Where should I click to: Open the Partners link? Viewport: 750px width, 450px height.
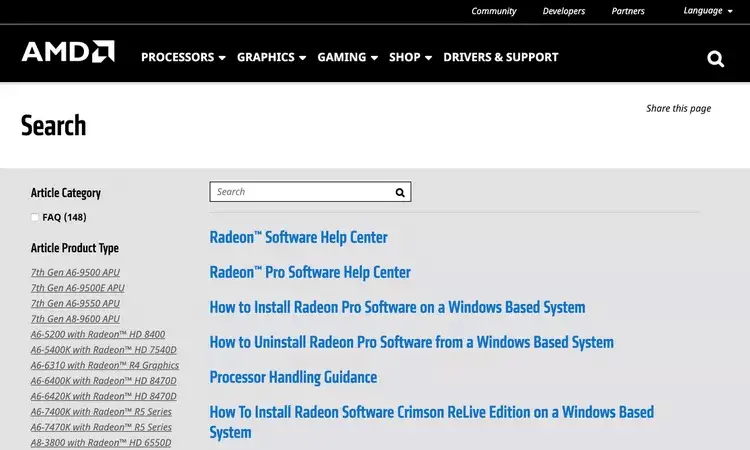point(628,11)
